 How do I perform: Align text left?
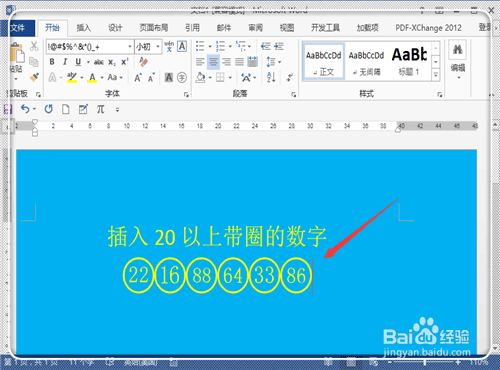[x=200, y=62]
